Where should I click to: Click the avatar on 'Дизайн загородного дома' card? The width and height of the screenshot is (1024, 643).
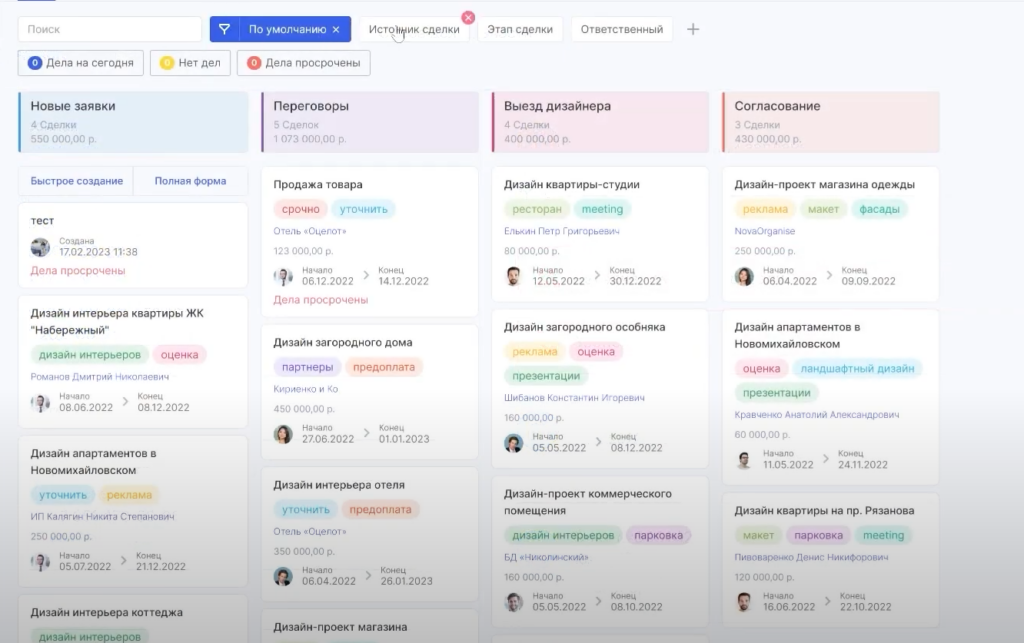[283, 434]
